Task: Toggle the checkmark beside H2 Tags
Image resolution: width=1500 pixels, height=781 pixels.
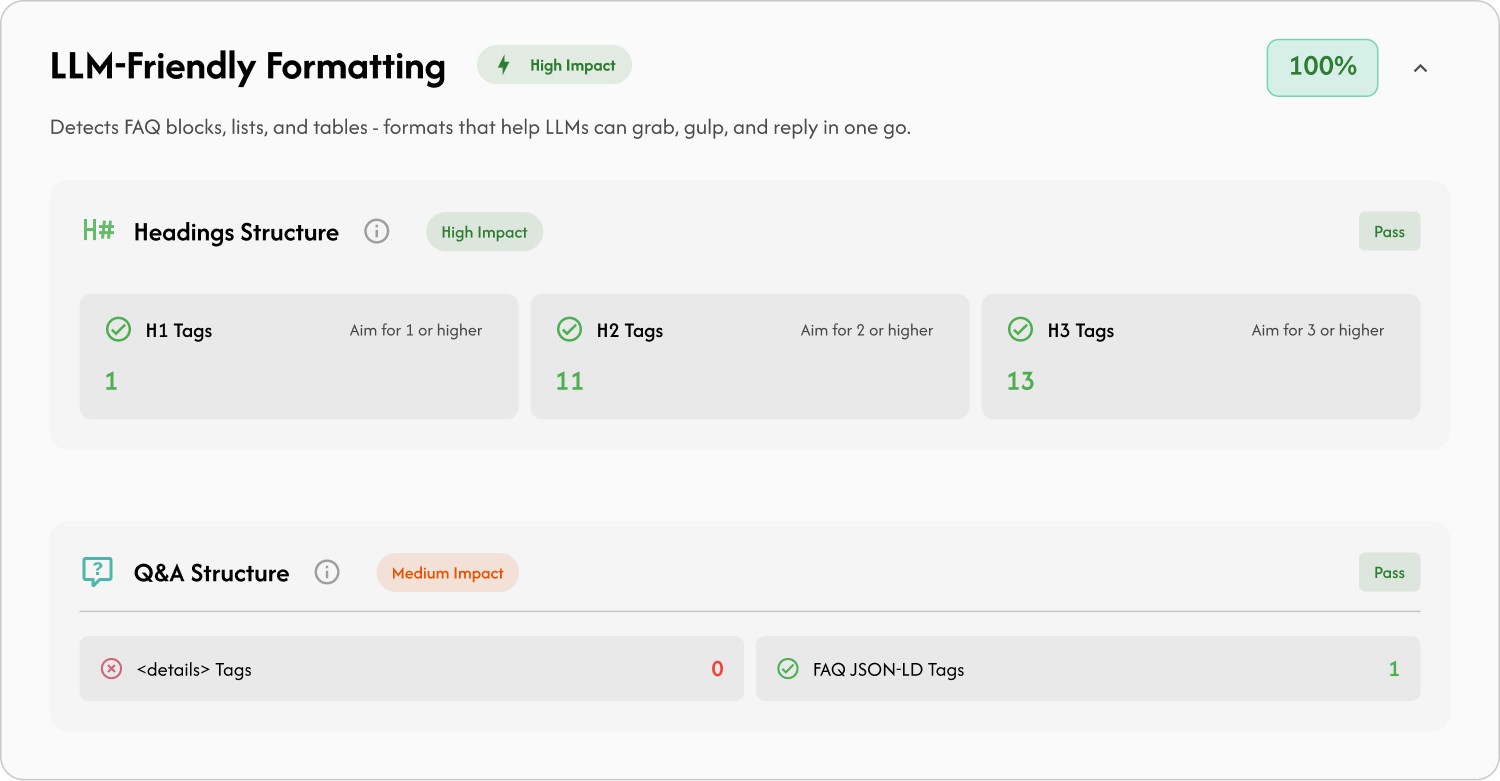Action: tap(569, 329)
